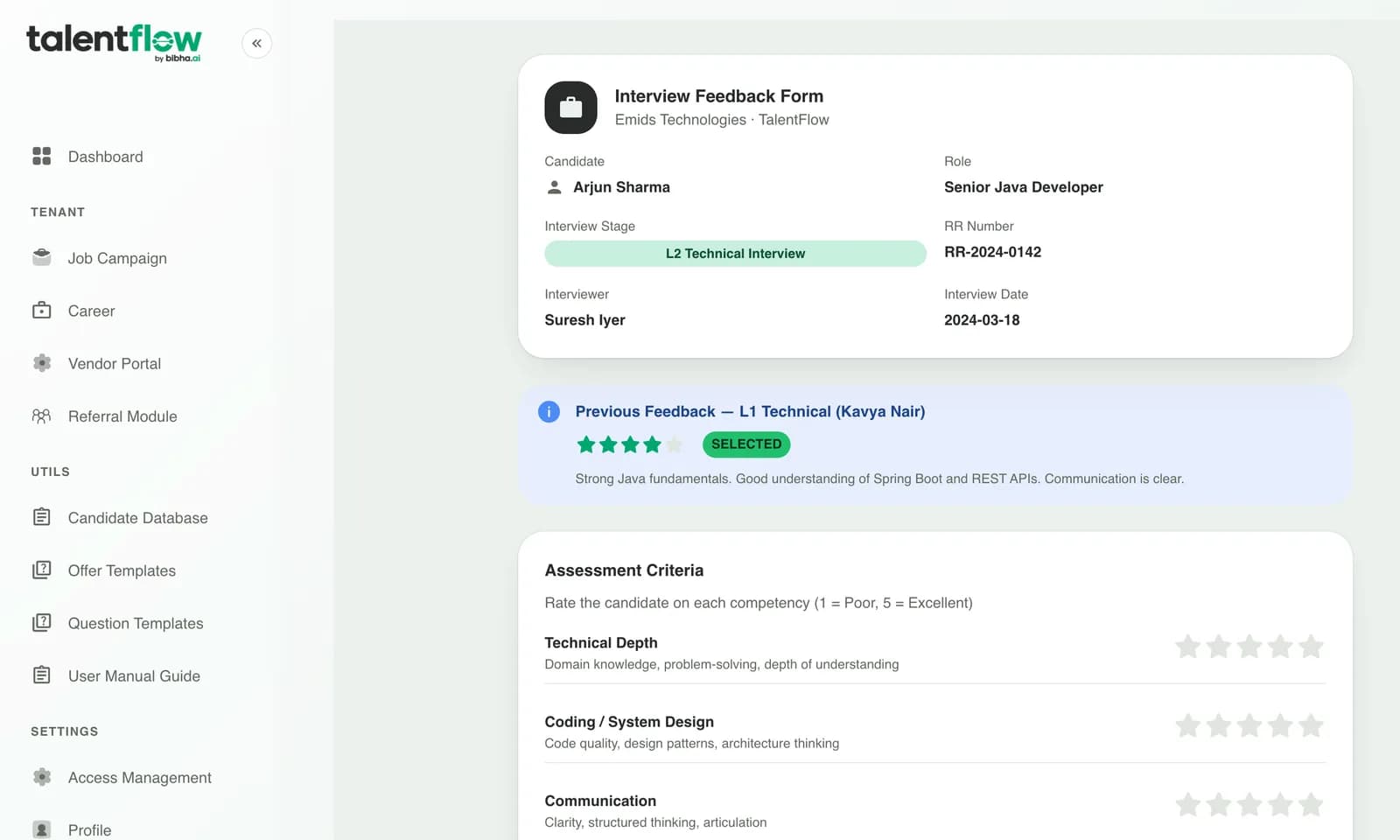Click the Candidate Database icon
The width and height of the screenshot is (1400, 840).
pos(41,517)
